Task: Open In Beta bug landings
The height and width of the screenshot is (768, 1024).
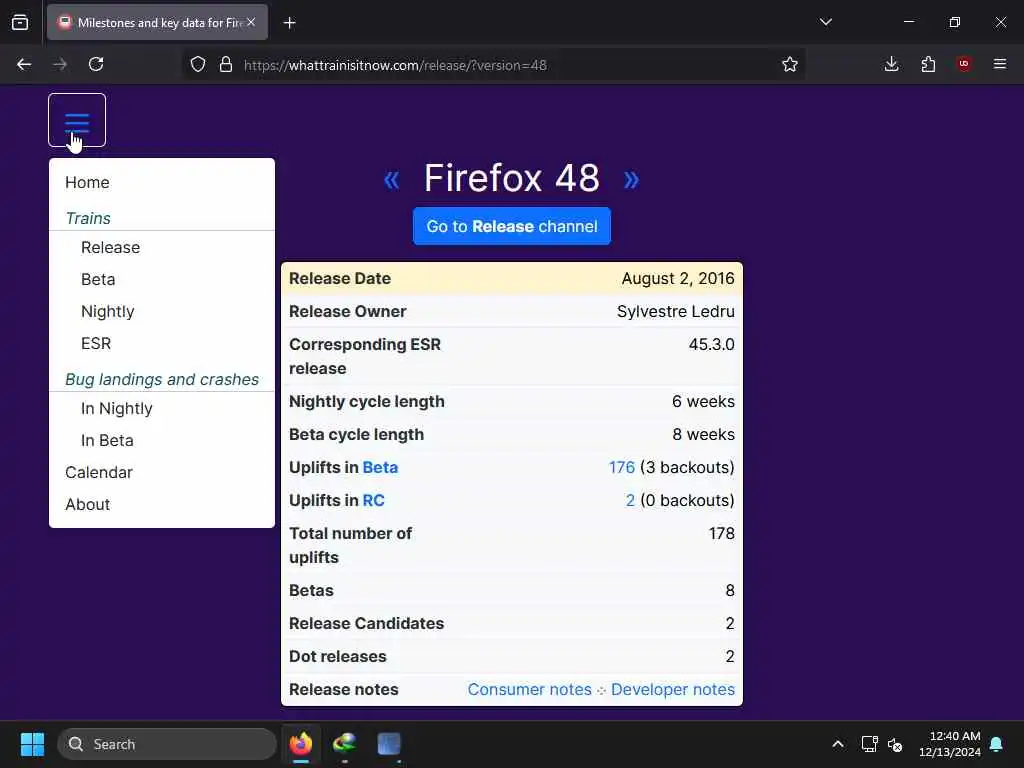Action: point(107,441)
